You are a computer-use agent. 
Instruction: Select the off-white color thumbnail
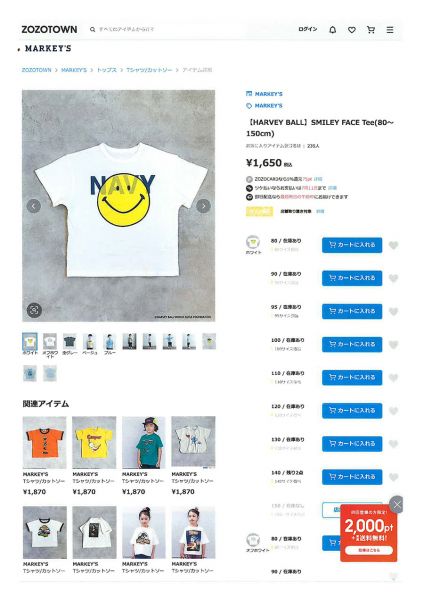(50, 341)
